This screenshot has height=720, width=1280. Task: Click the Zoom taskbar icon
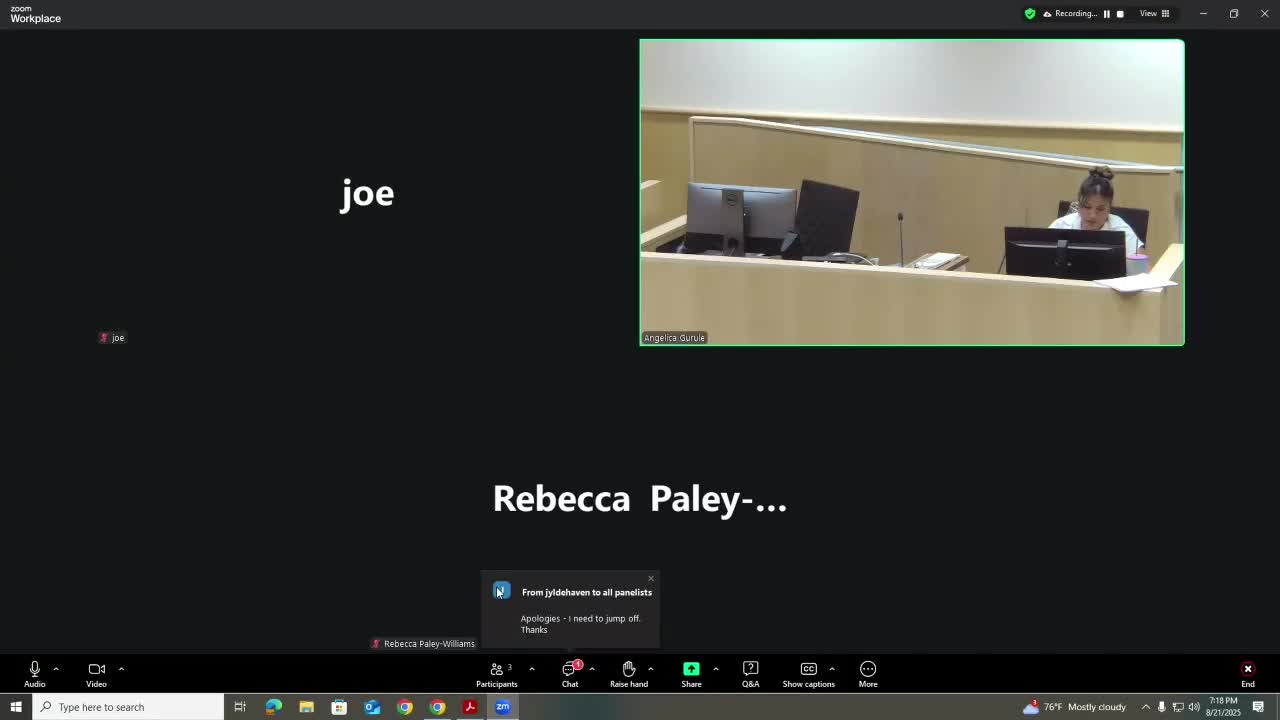click(x=503, y=707)
